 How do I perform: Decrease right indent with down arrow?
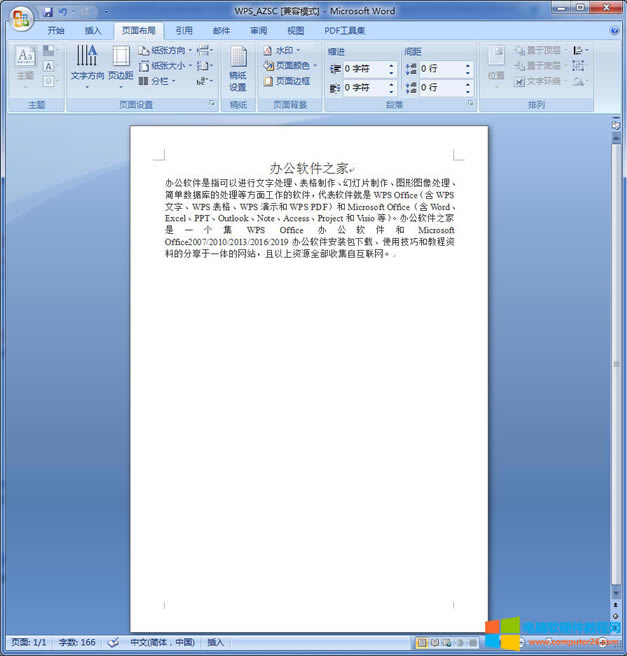click(391, 91)
